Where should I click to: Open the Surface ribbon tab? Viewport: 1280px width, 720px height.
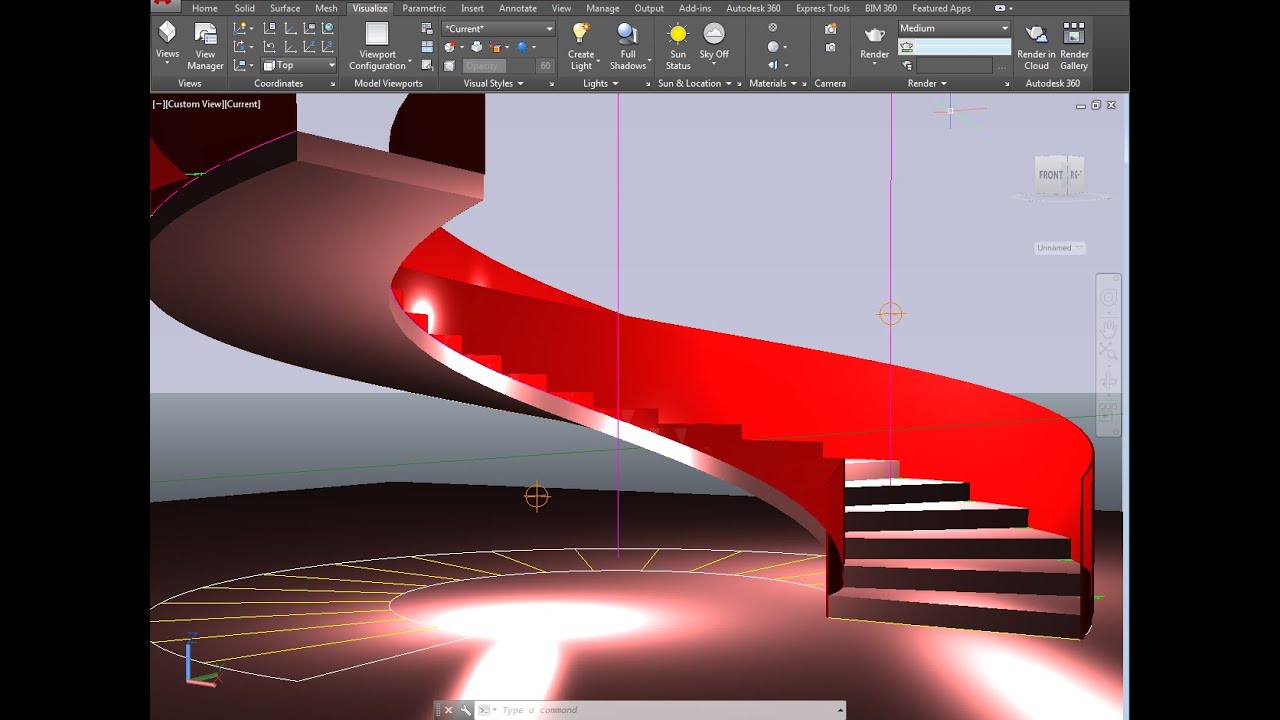(285, 8)
